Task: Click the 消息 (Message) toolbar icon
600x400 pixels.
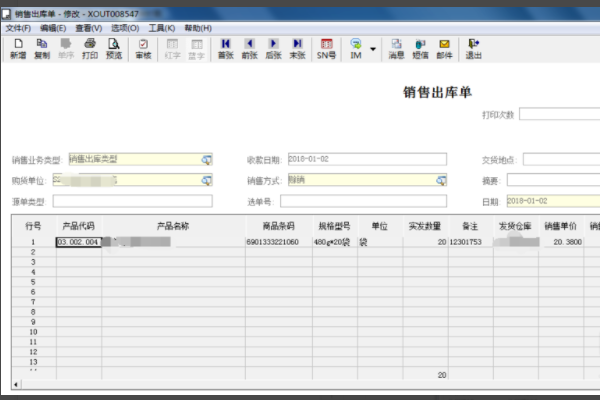Action: [x=396, y=49]
